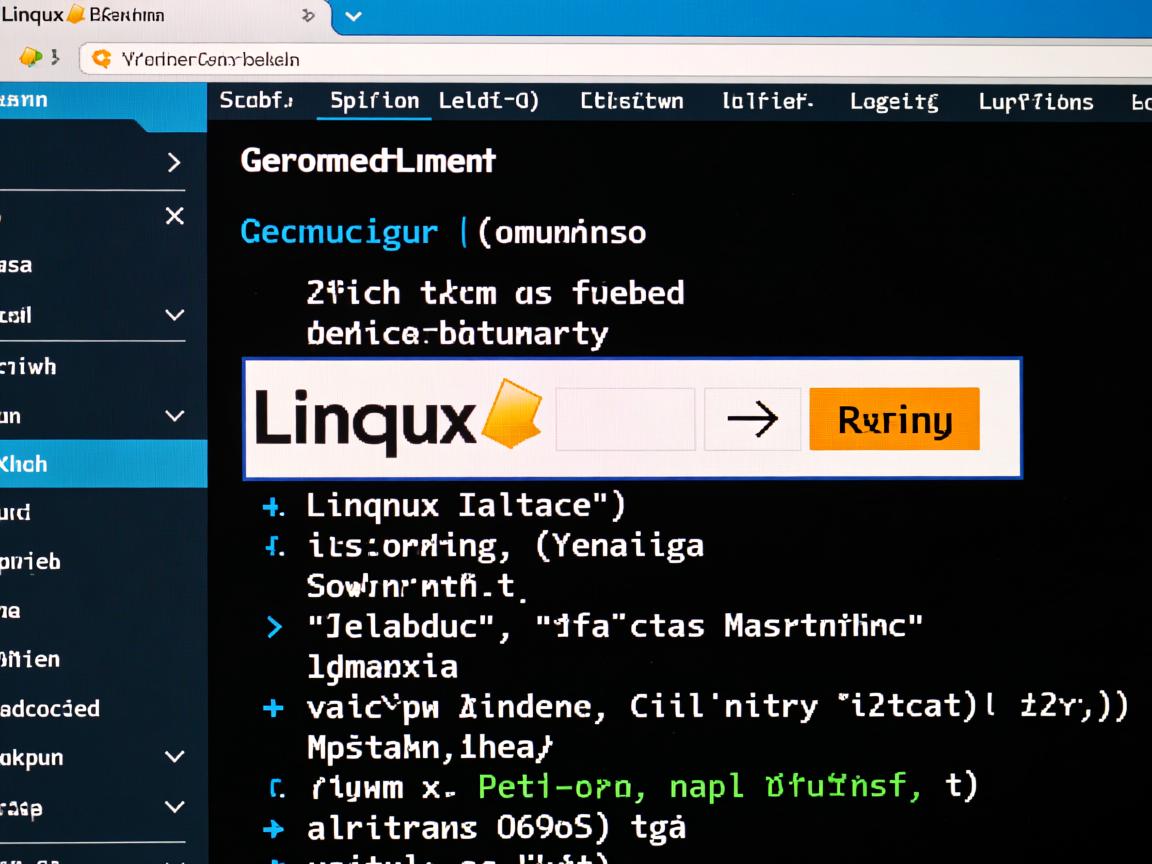Click the orange search engine icon in address bar
This screenshot has width=1152, height=864.
click(x=100, y=59)
